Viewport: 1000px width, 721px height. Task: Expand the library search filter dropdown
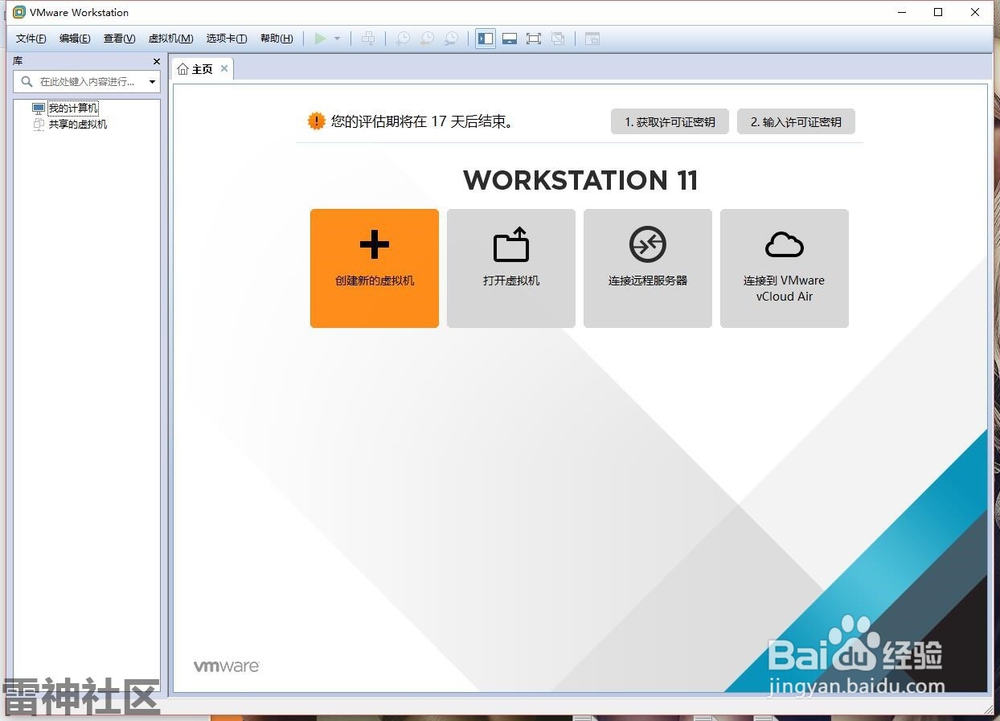pos(152,82)
